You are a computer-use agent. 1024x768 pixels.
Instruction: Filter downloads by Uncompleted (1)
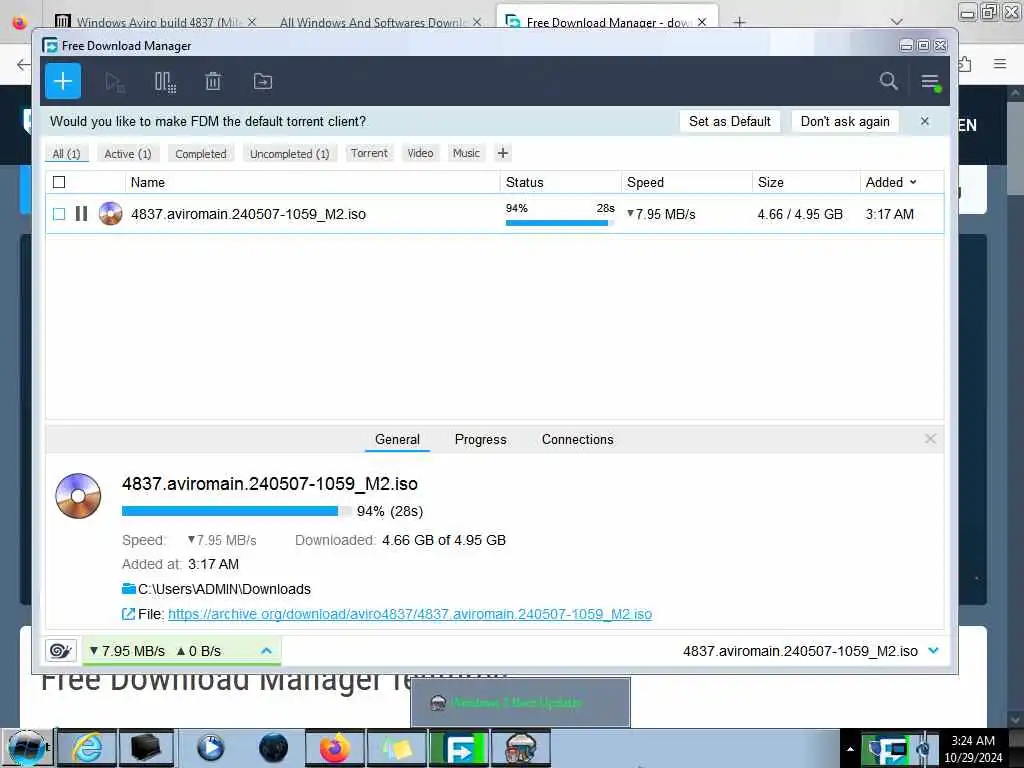point(289,153)
